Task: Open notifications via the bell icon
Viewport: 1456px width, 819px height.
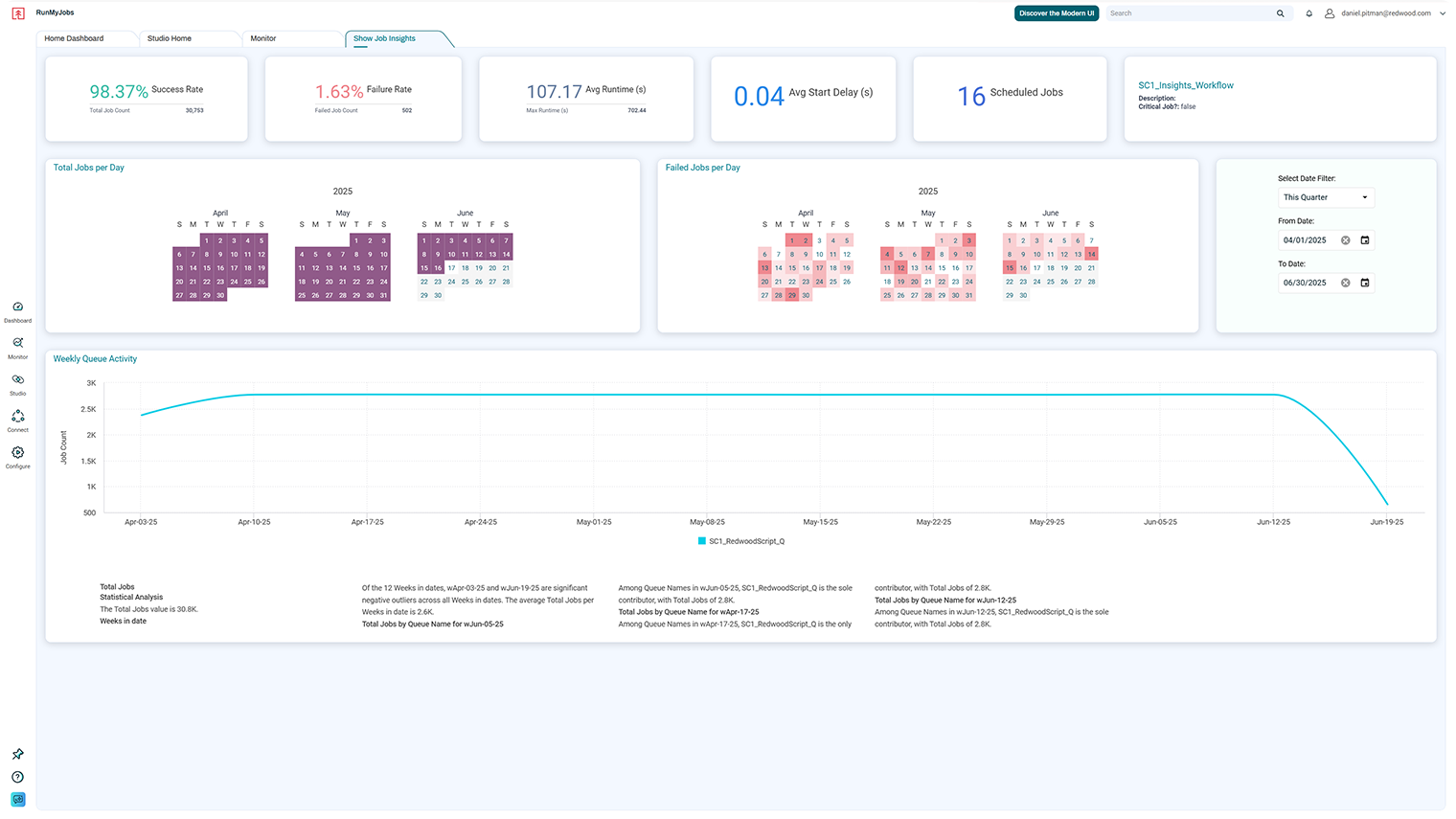Action: click(1308, 12)
